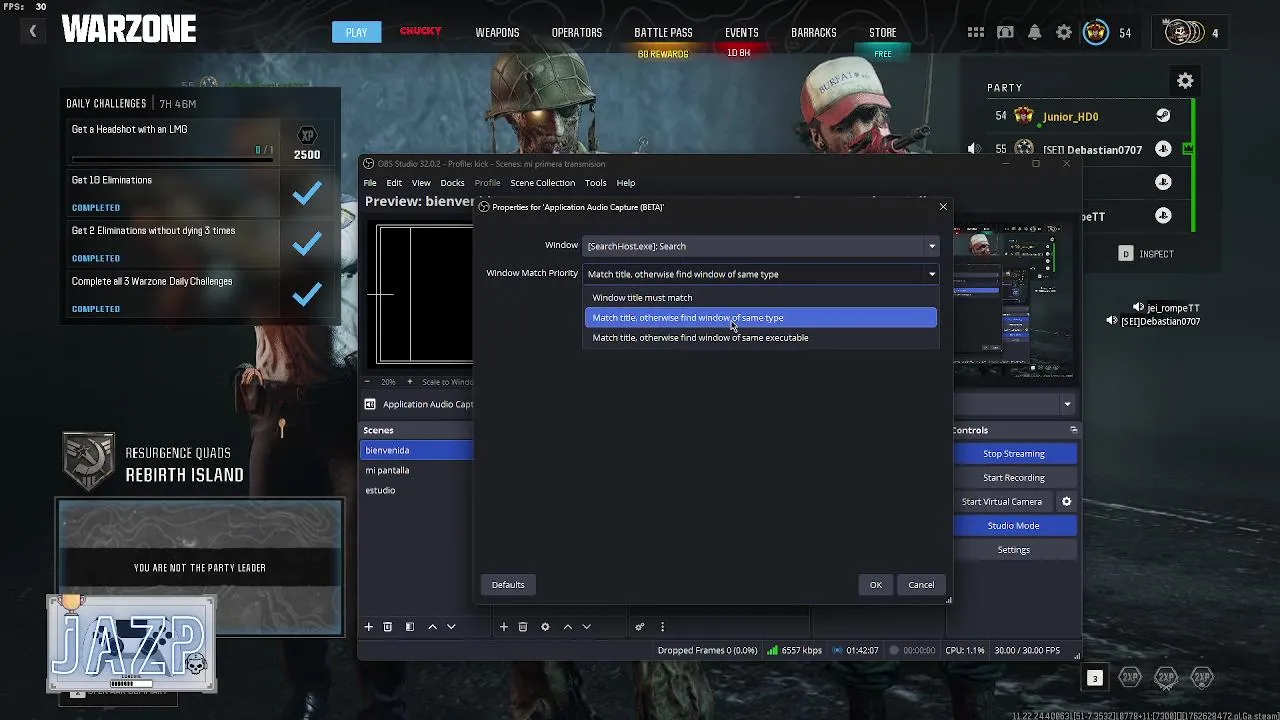Open the BATTLE PASS tab
The height and width of the screenshot is (720, 1280).
pos(663,32)
